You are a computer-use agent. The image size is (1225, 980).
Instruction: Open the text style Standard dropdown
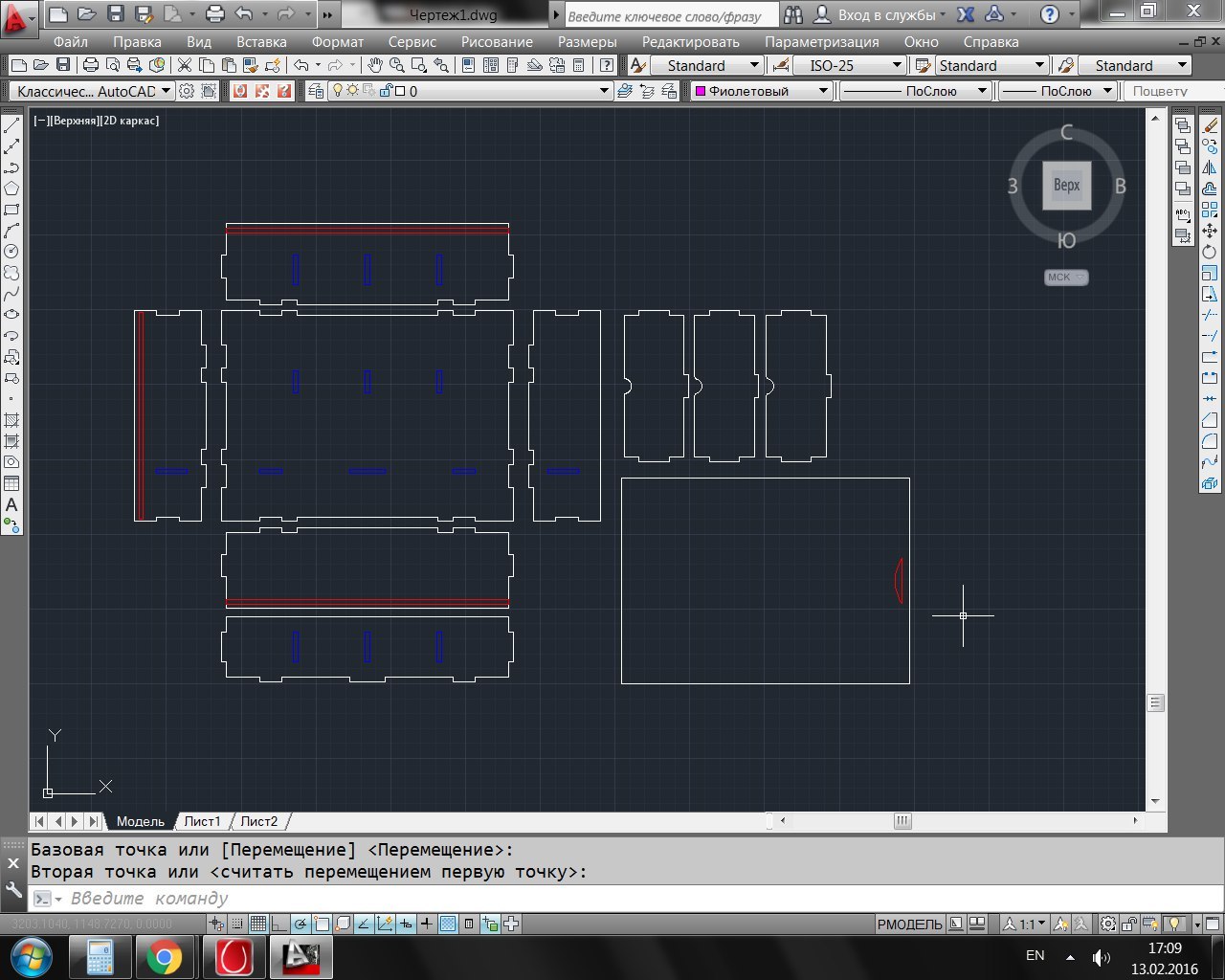706,65
